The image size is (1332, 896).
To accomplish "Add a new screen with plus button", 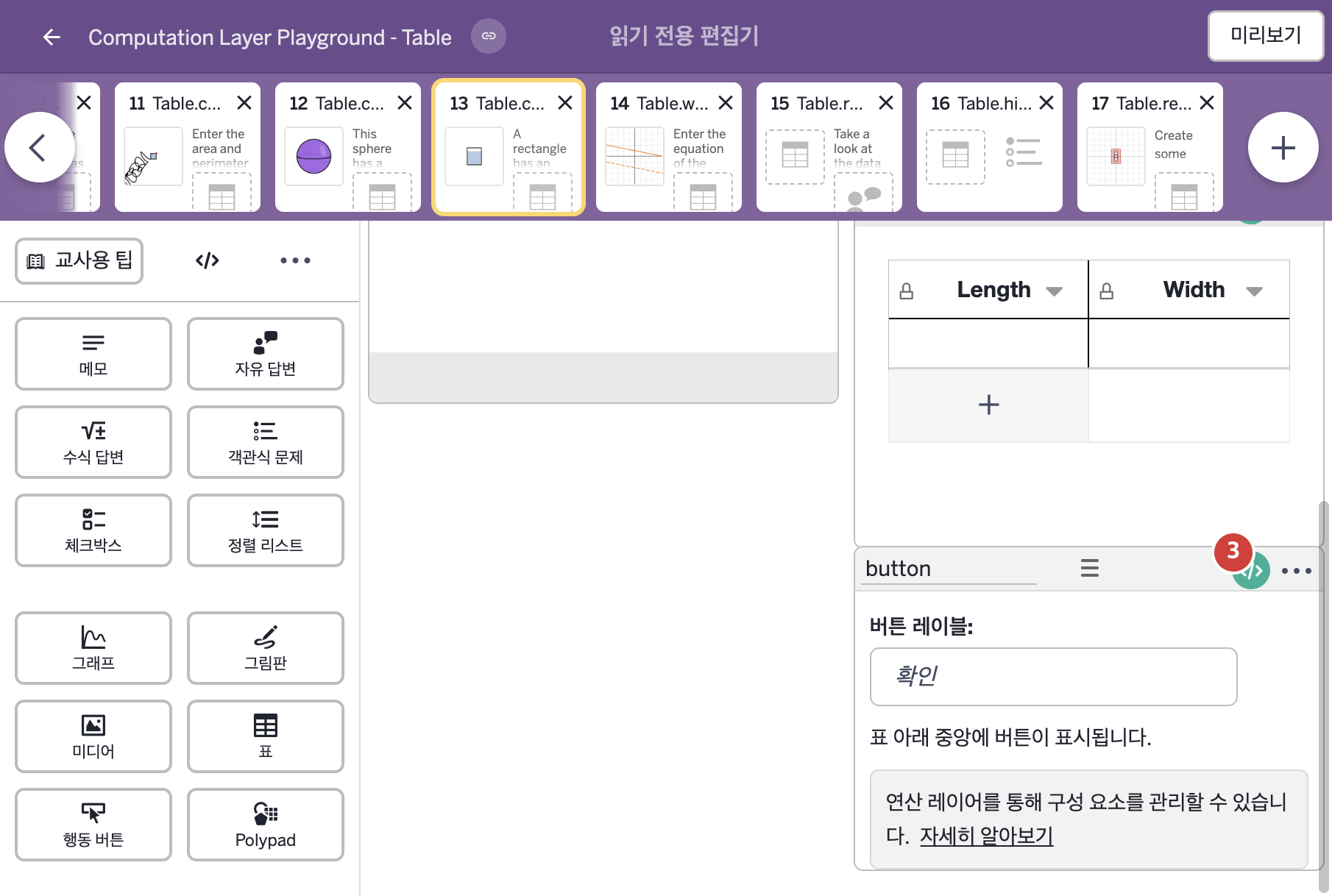I will point(1283,147).
